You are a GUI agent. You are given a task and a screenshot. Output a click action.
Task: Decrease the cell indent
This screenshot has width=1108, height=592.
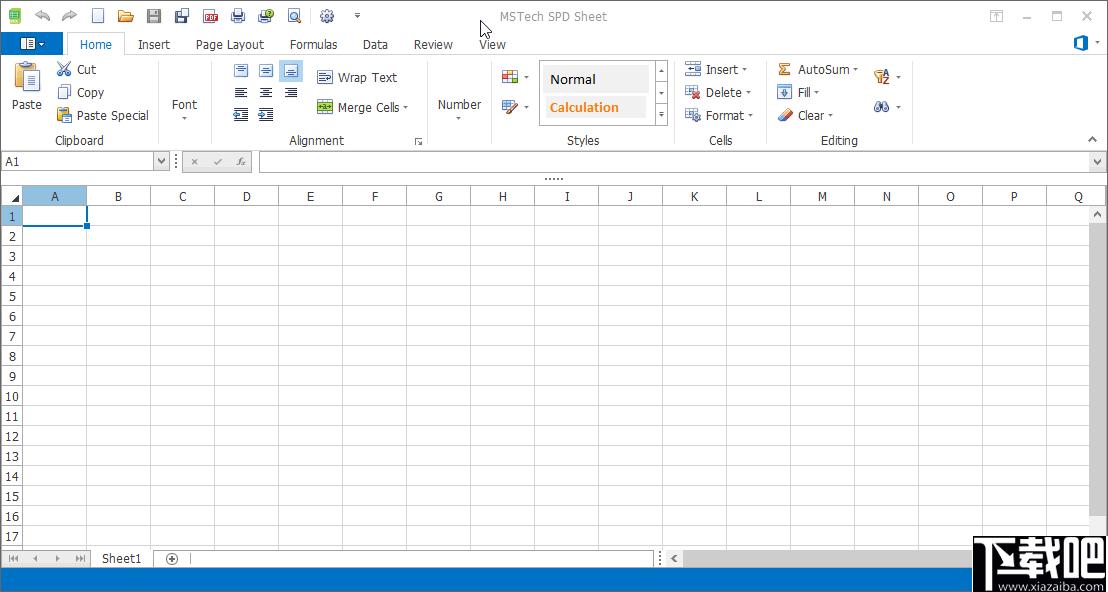coord(241,114)
